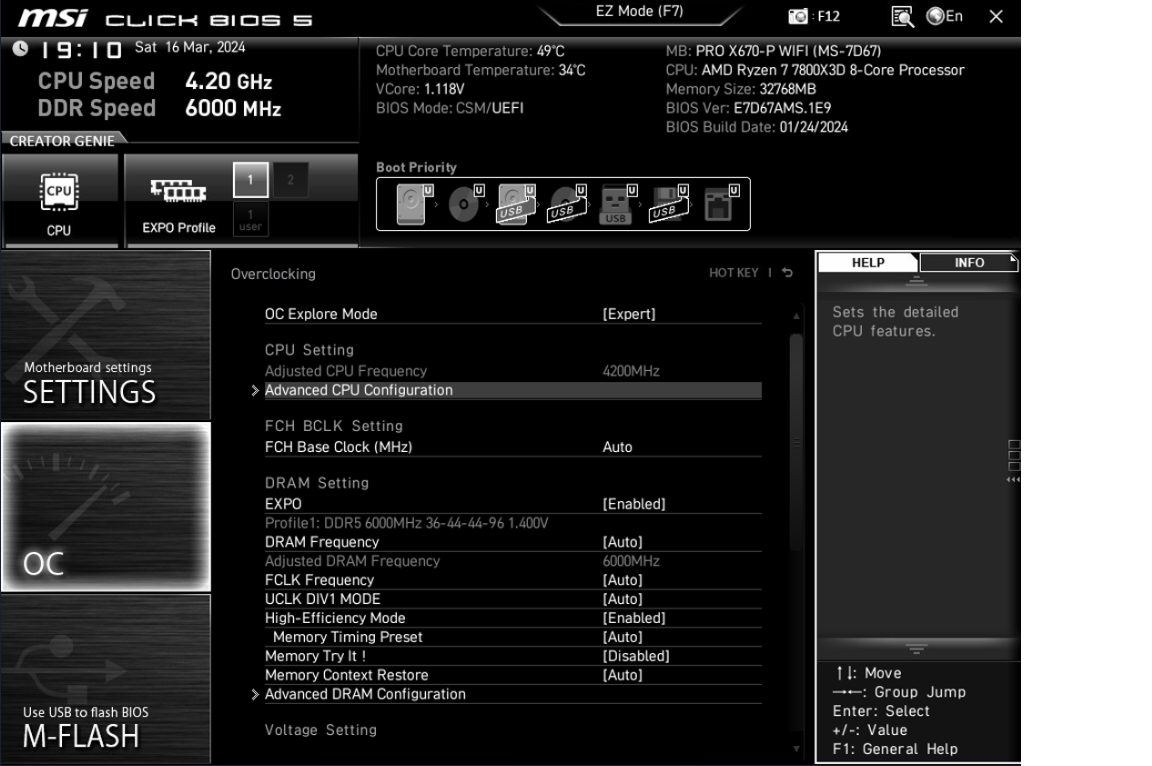Click Profile1: DDR5 6000MHz 36-44-44-96 text
This screenshot has width=1152, height=766.
(x=406, y=523)
